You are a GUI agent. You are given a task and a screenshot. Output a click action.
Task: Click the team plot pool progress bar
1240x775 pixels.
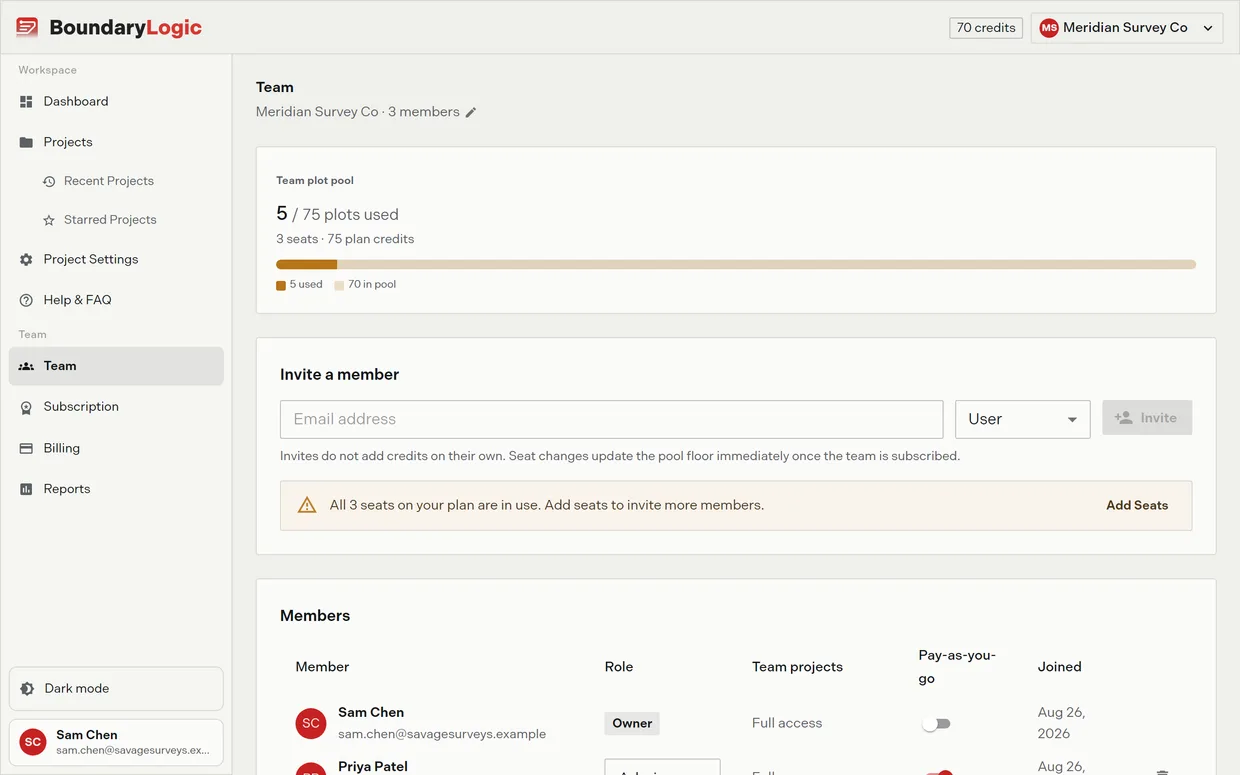(736, 265)
